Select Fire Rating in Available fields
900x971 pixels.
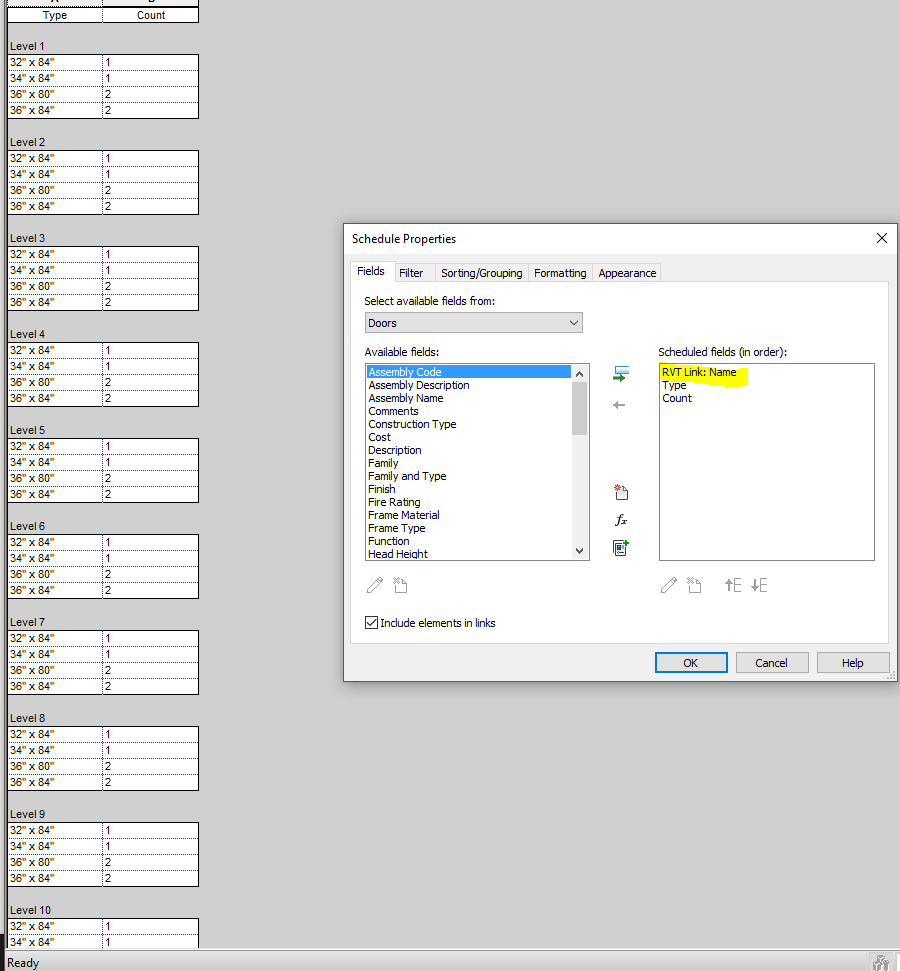click(469, 502)
